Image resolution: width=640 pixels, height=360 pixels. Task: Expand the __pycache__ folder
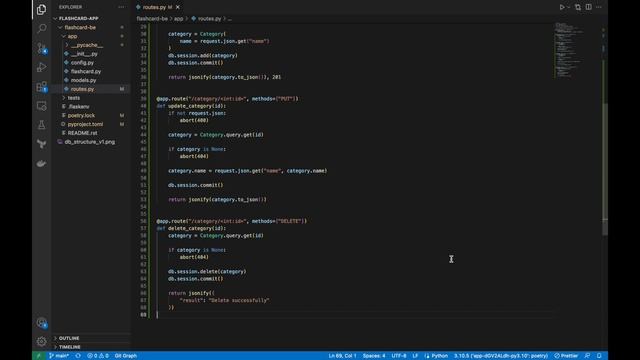pyautogui.click(x=87, y=45)
